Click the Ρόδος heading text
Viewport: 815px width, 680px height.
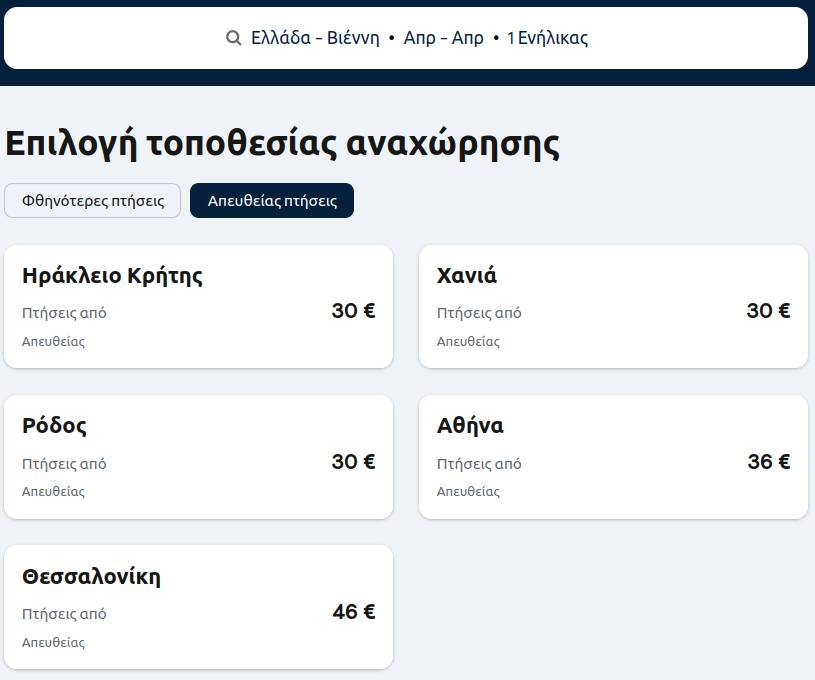pyautogui.click(x=54, y=426)
